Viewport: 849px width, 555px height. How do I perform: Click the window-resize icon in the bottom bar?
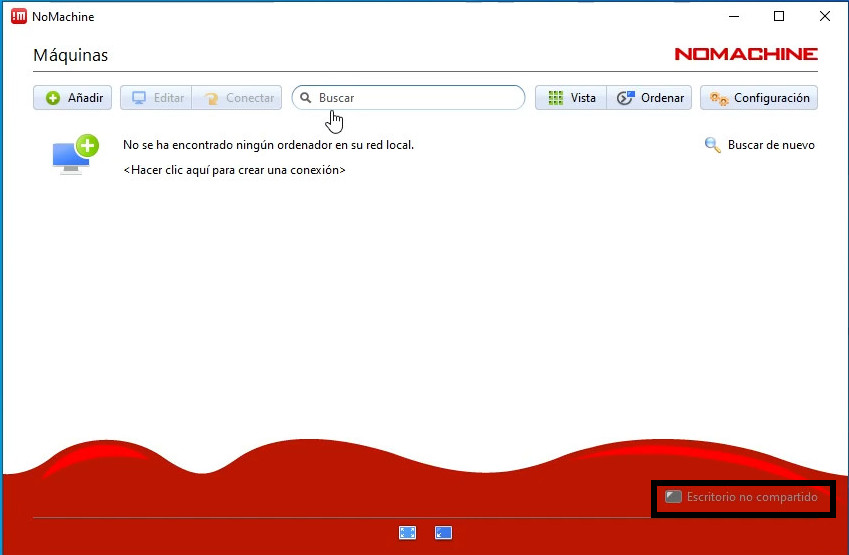[x=443, y=533]
